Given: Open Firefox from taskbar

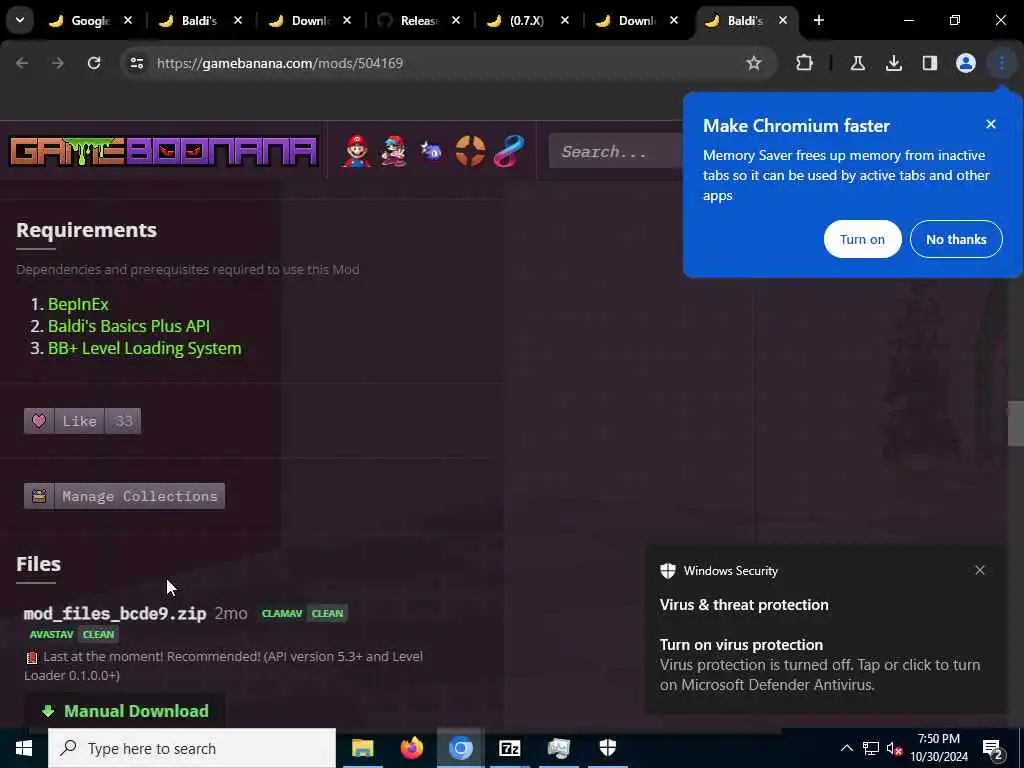Looking at the screenshot, I should point(411,748).
